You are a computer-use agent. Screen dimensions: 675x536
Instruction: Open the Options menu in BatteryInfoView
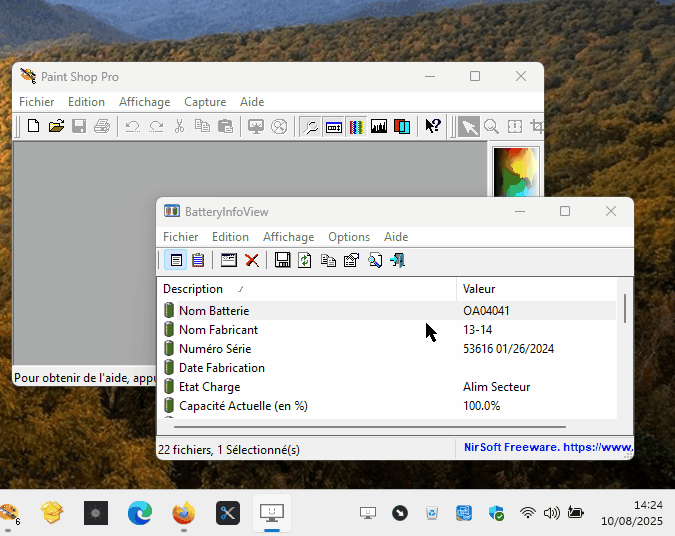(x=349, y=237)
